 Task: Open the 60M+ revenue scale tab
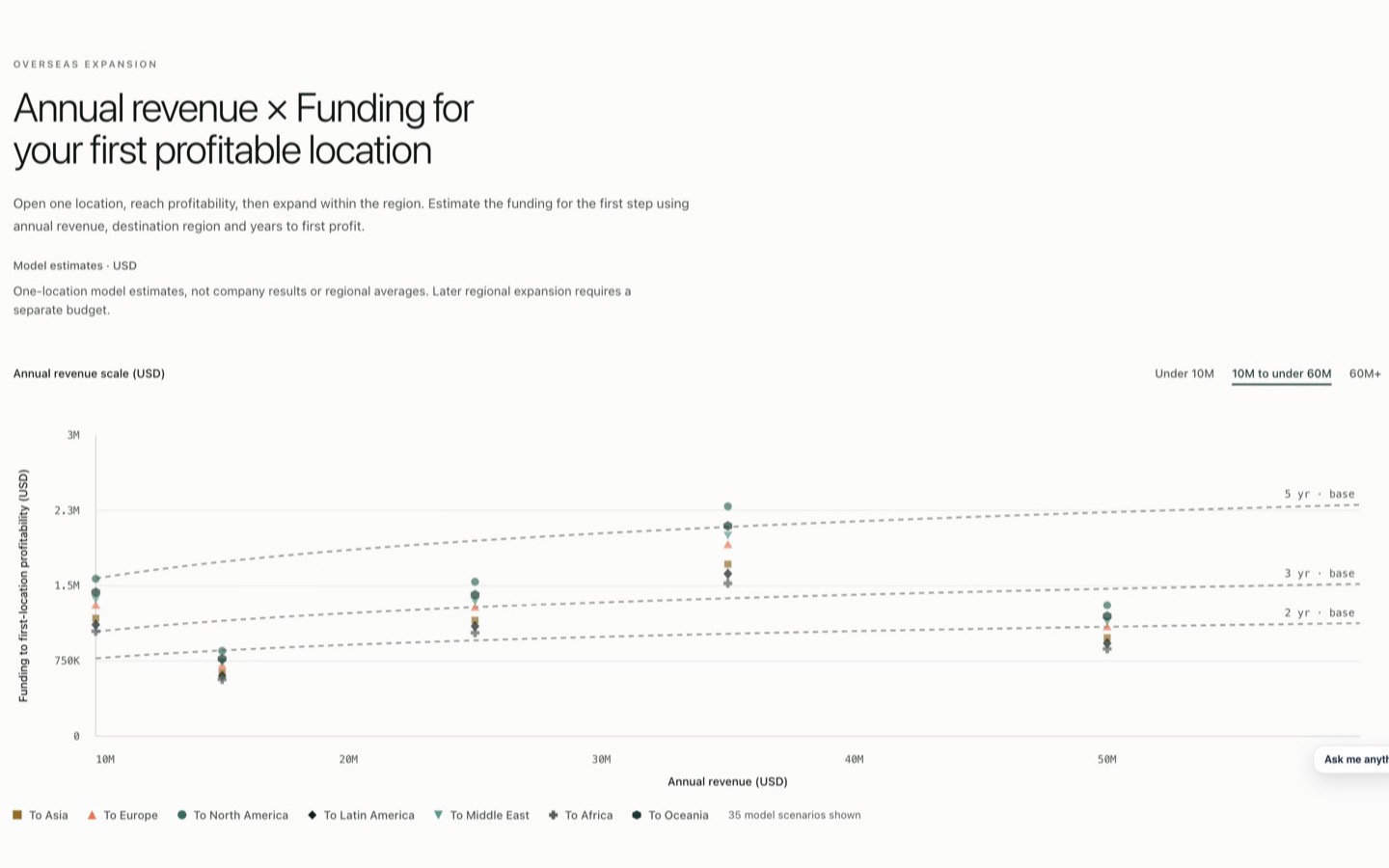pyautogui.click(x=1365, y=373)
